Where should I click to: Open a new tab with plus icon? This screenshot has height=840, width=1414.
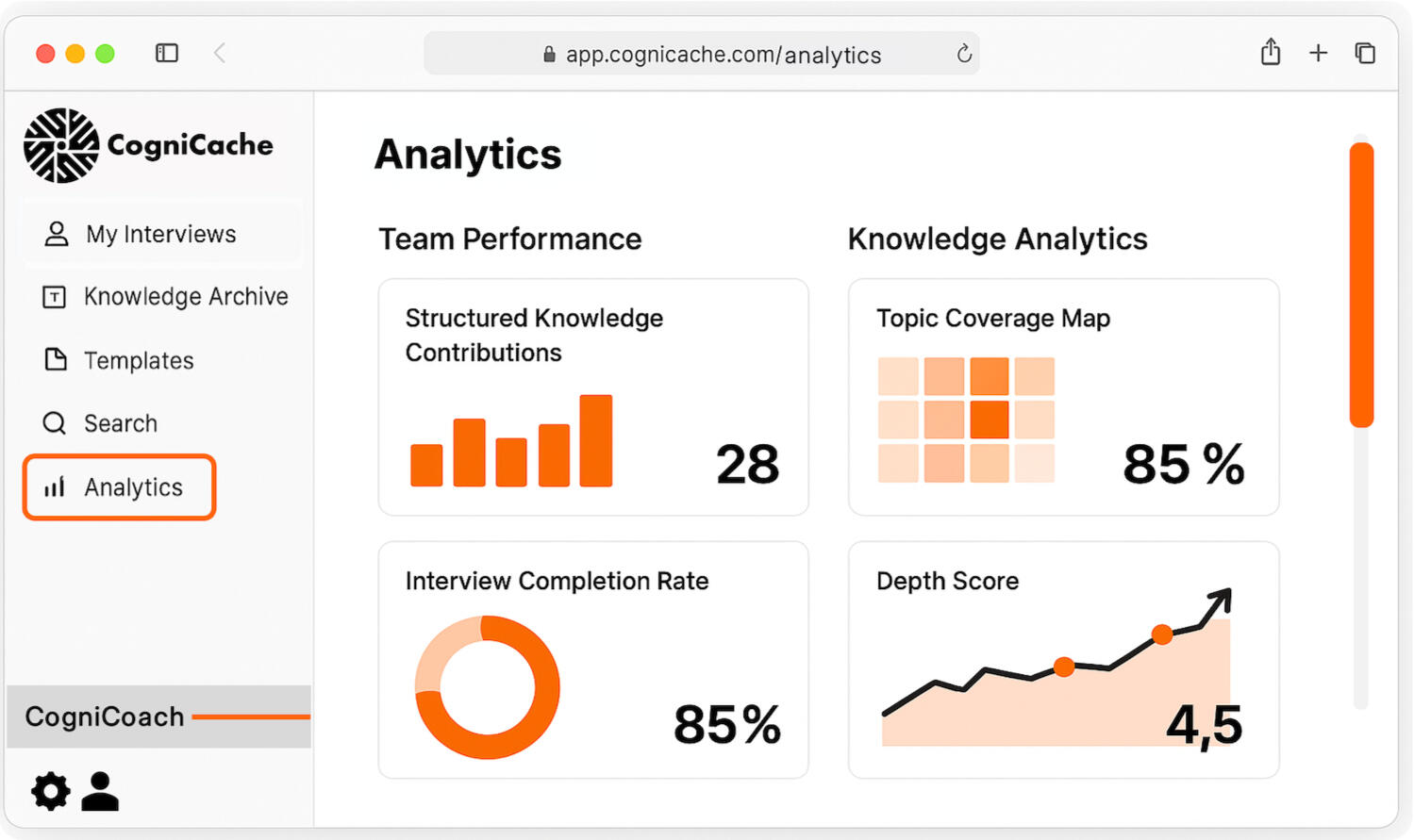click(1318, 53)
